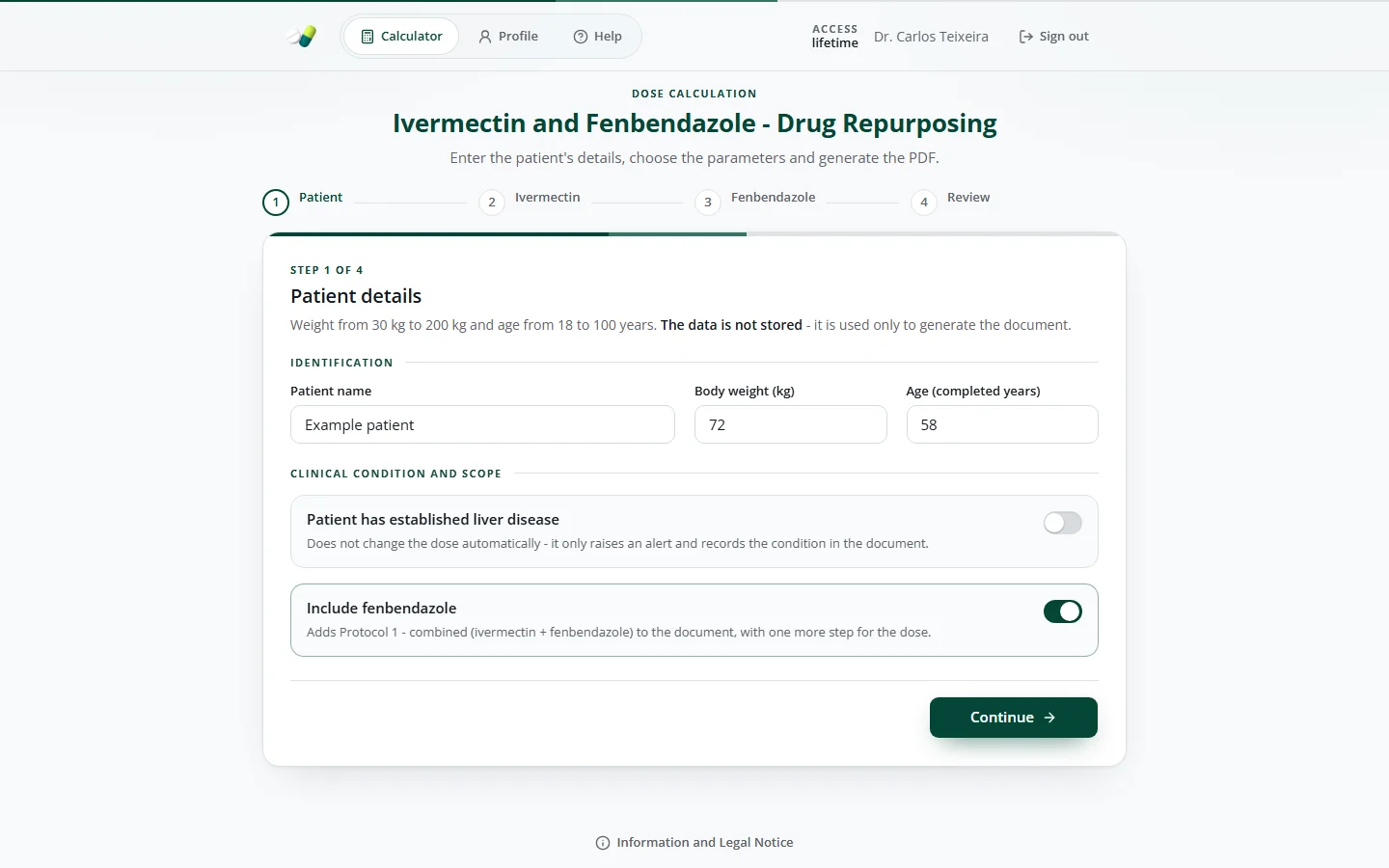The image size is (1389, 868).
Task: Enable the established liver disease toggle
Action: tap(1063, 523)
